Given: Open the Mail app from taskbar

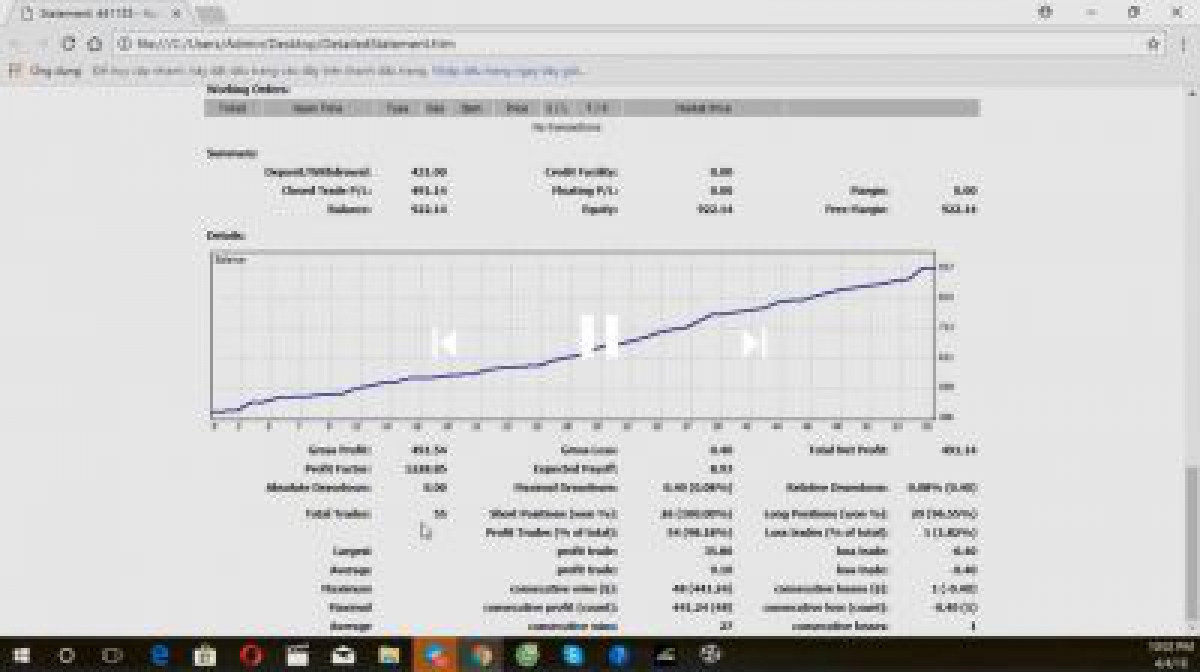Looking at the screenshot, I should (x=343, y=656).
